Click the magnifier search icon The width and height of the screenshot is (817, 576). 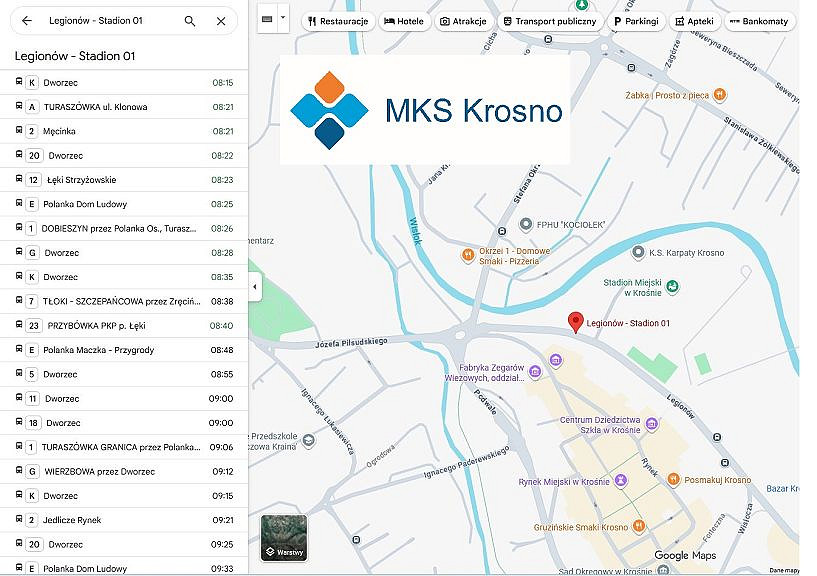click(190, 21)
